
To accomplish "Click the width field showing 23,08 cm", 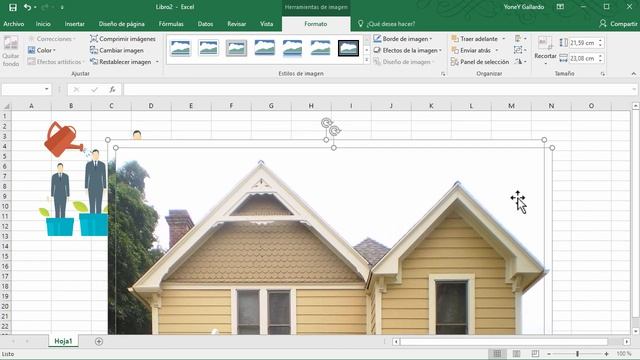I will (x=582, y=58).
